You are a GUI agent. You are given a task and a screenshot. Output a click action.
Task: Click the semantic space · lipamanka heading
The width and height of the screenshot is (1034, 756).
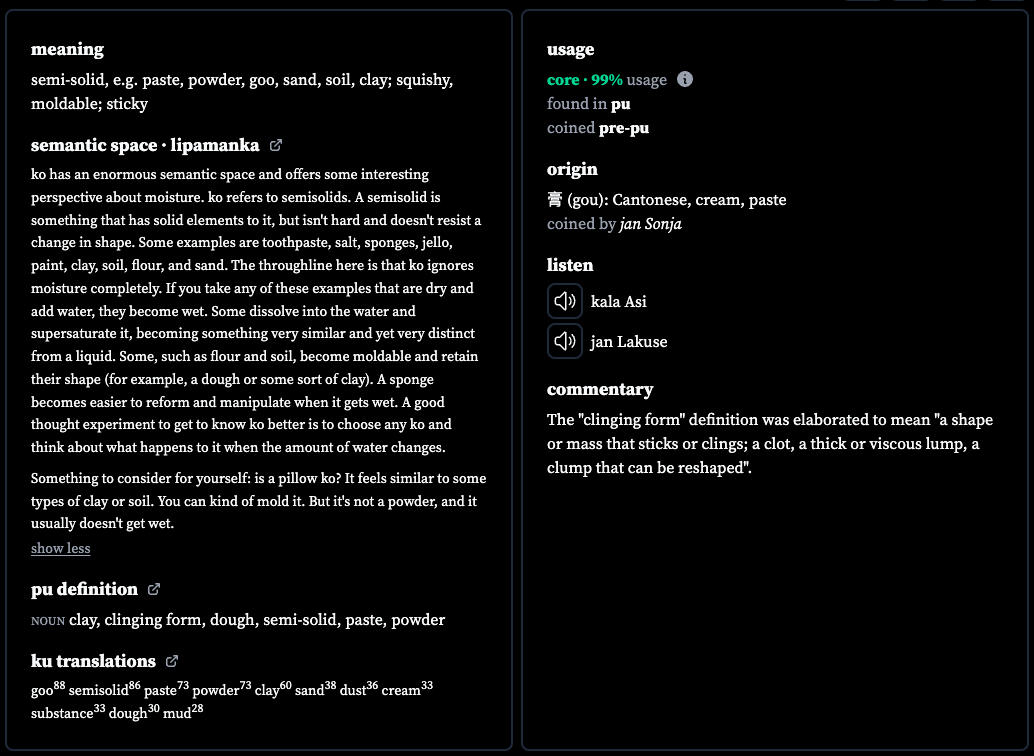pyautogui.click(x=145, y=145)
